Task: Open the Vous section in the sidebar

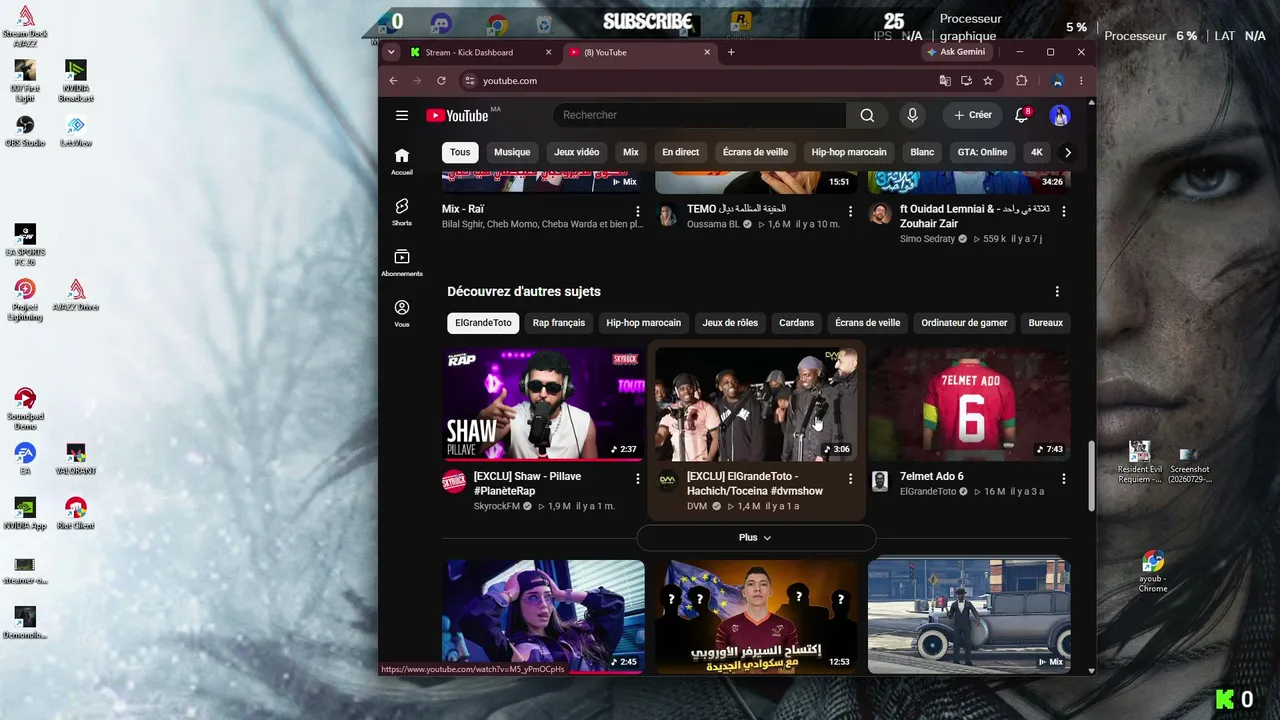Action: pyautogui.click(x=402, y=314)
